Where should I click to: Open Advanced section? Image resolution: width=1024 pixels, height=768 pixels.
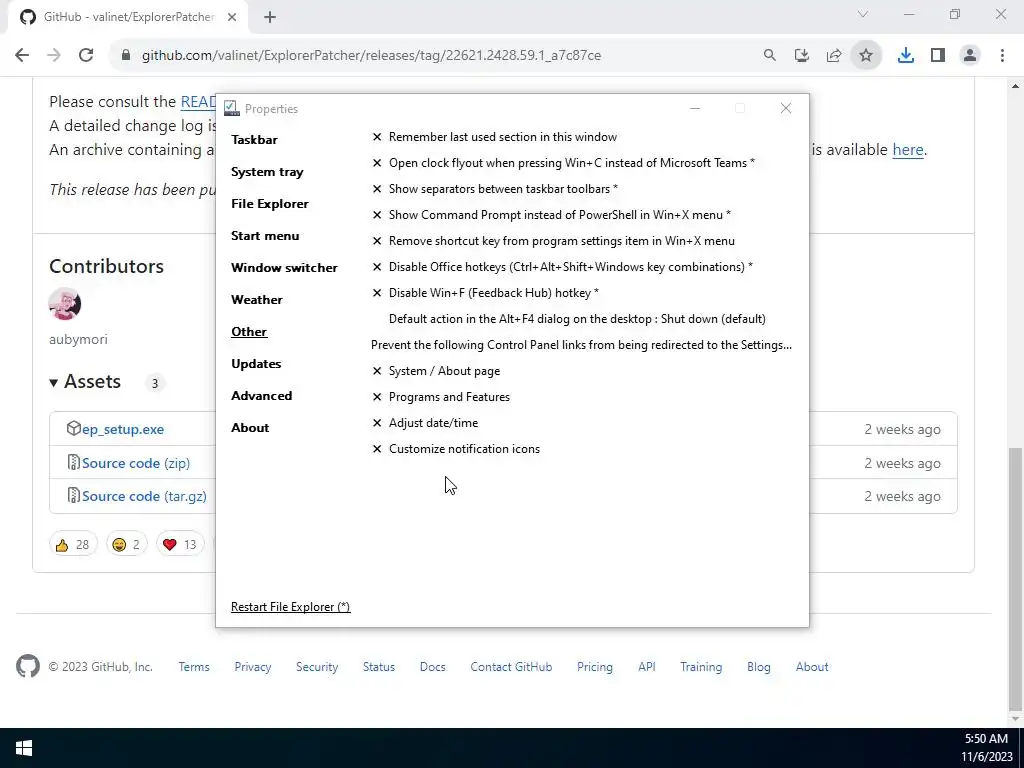point(261,396)
